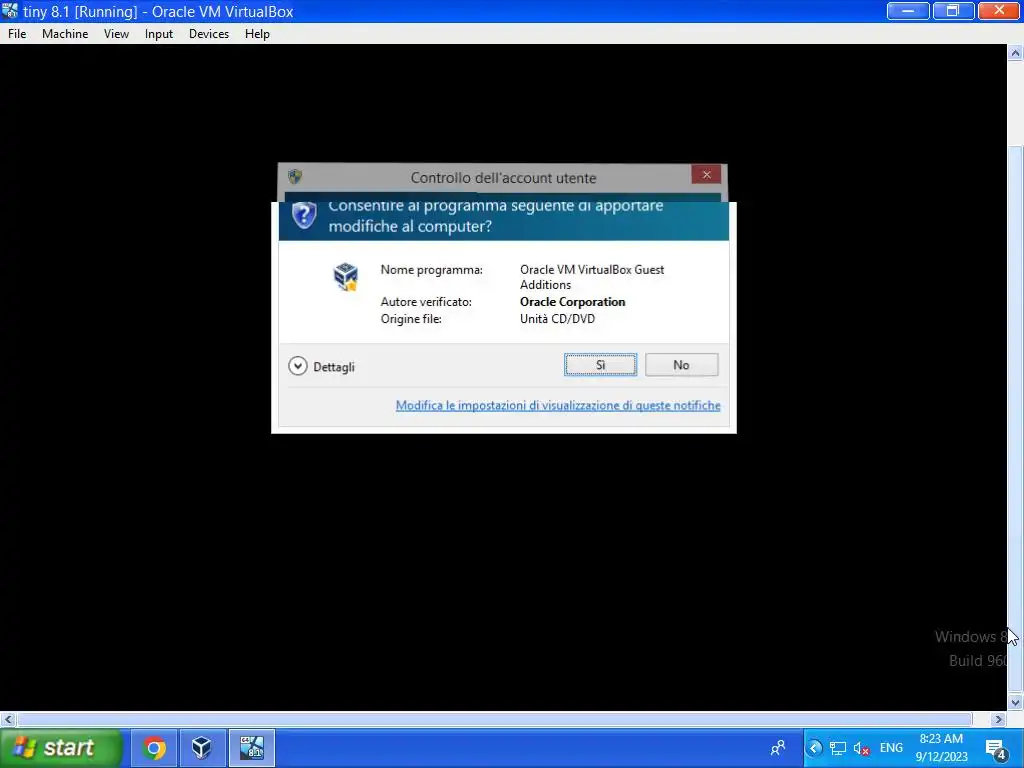This screenshot has height=768, width=1024.
Task: Click the text Unità CD/DVD
Action: pyautogui.click(x=557, y=319)
